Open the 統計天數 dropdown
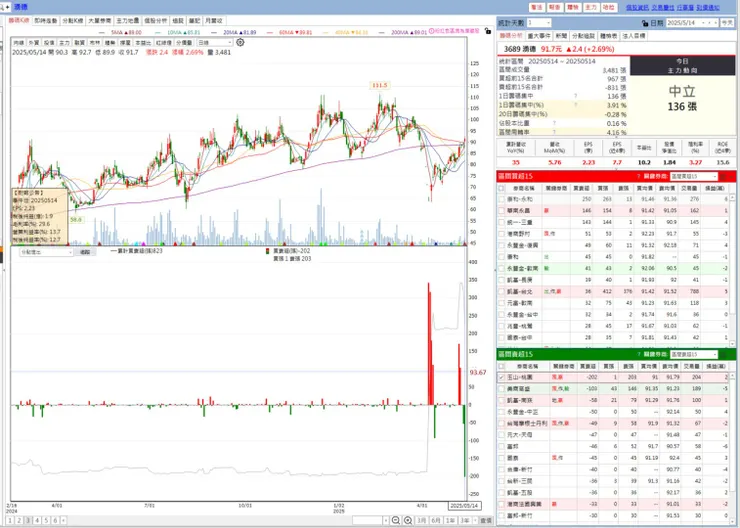The width and height of the screenshot is (740, 528). [539, 23]
